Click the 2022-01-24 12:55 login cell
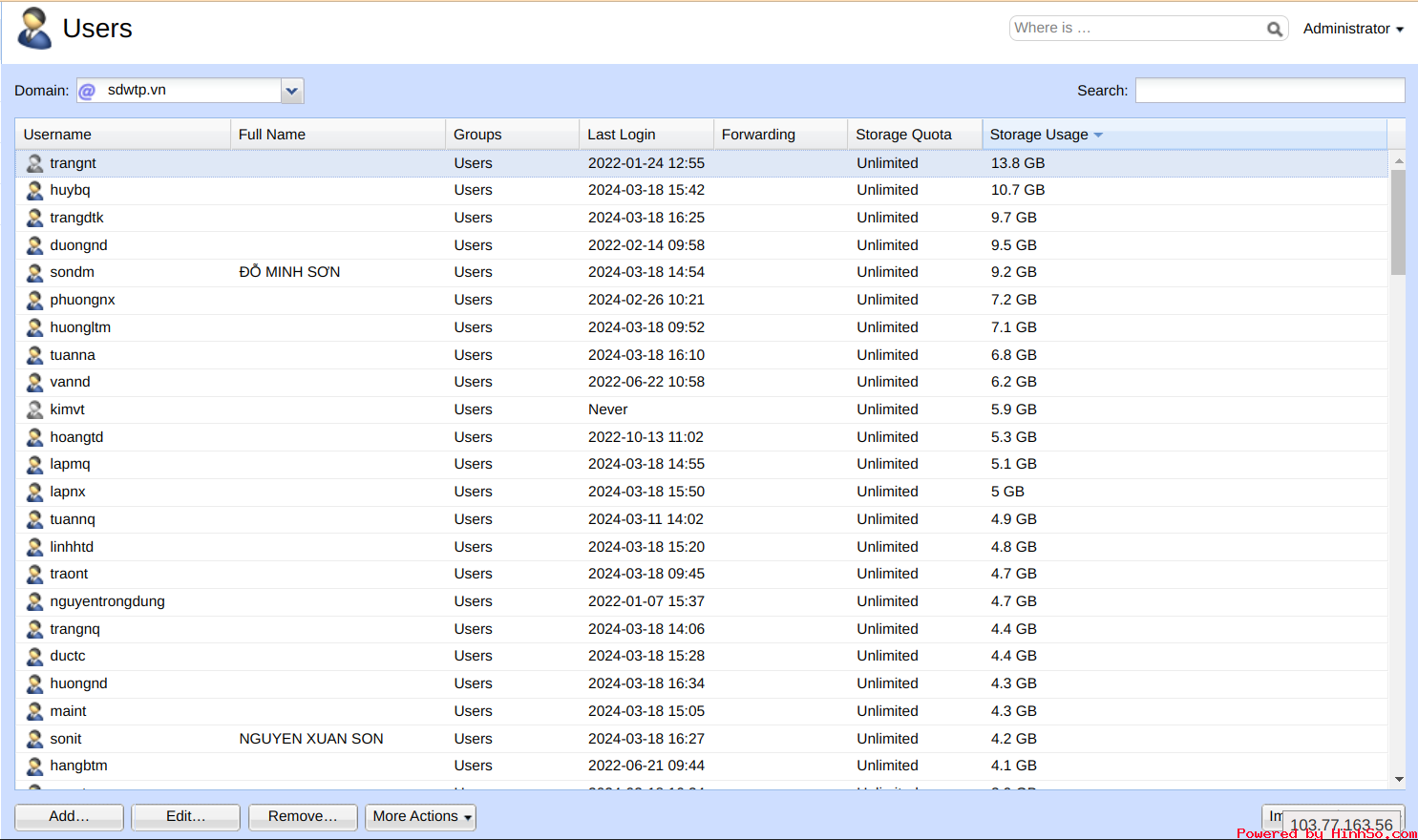This screenshot has width=1418, height=840. tap(646, 163)
